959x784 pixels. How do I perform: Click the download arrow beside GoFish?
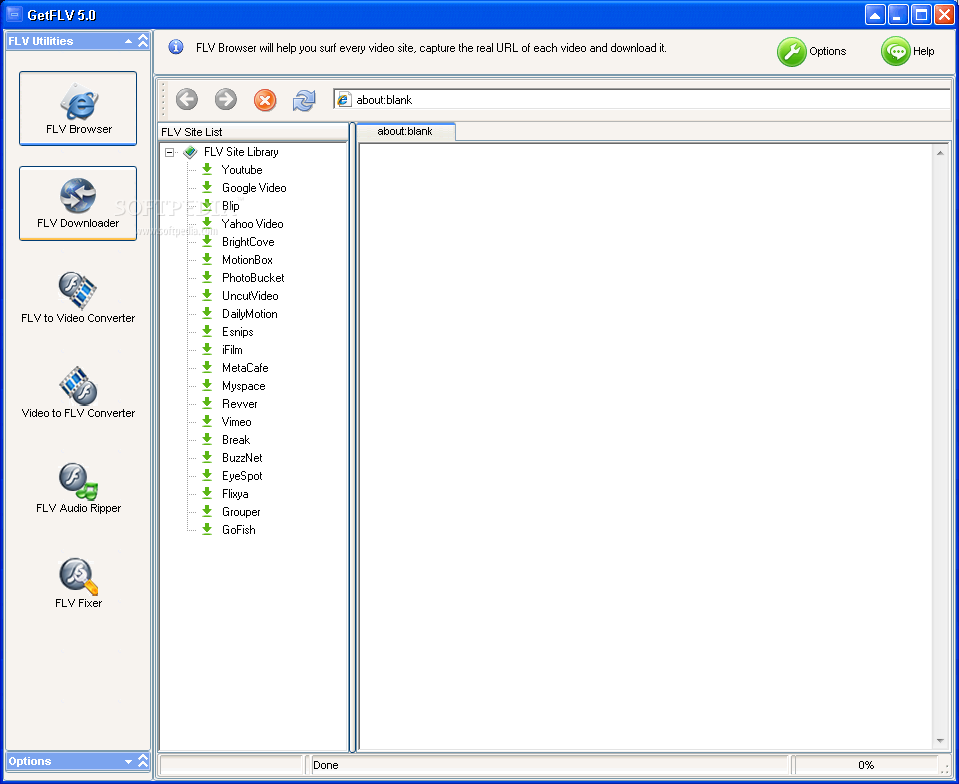tap(207, 529)
